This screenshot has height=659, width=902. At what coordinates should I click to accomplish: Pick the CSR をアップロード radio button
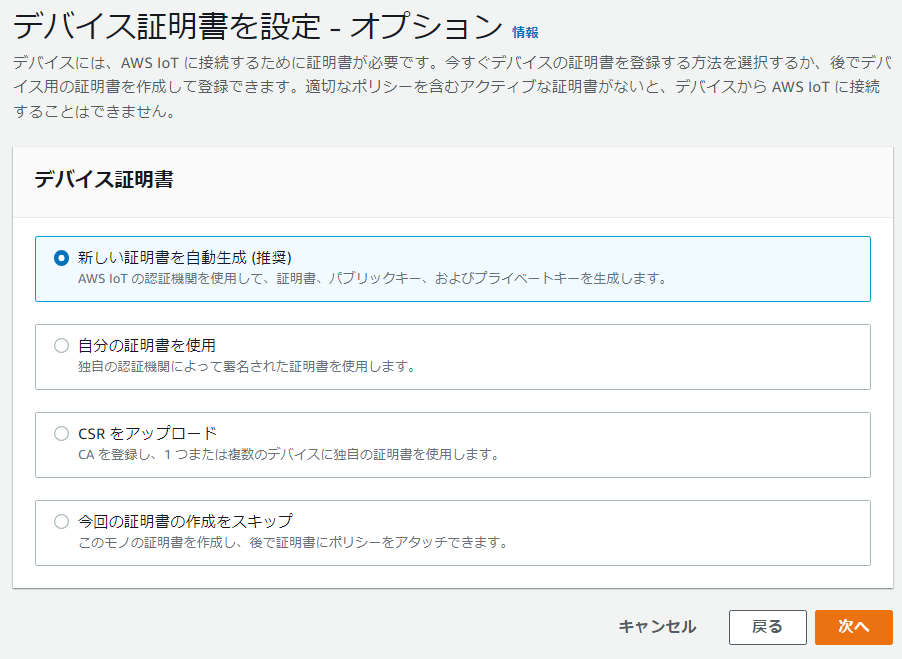coord(62,433)
